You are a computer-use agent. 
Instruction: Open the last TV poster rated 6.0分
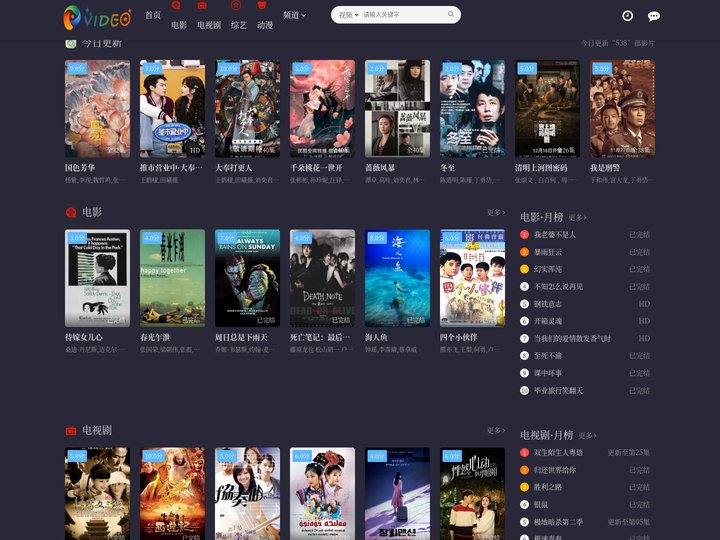pyautogui.click(x=472, y=494)
